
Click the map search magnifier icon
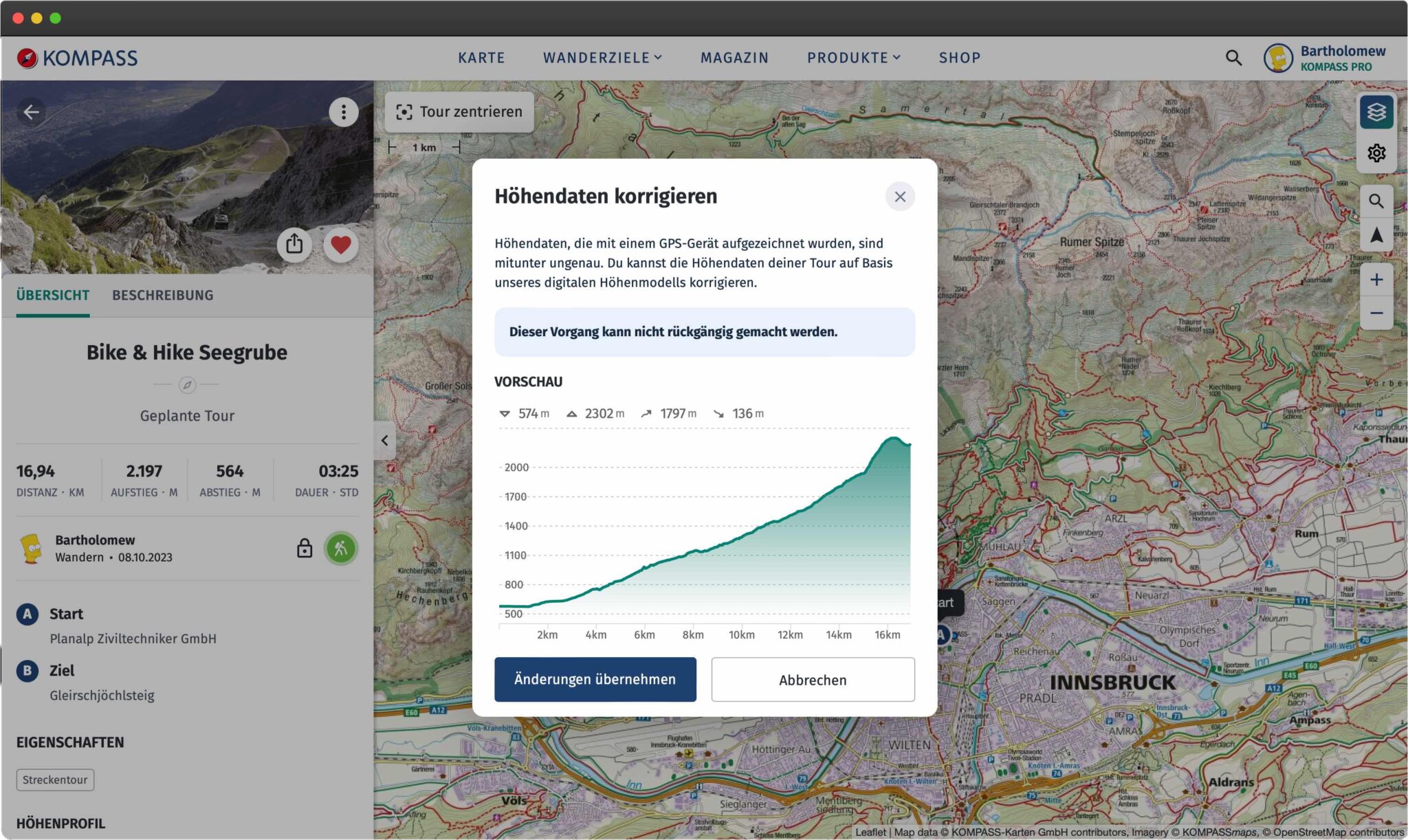point(1376,201)
